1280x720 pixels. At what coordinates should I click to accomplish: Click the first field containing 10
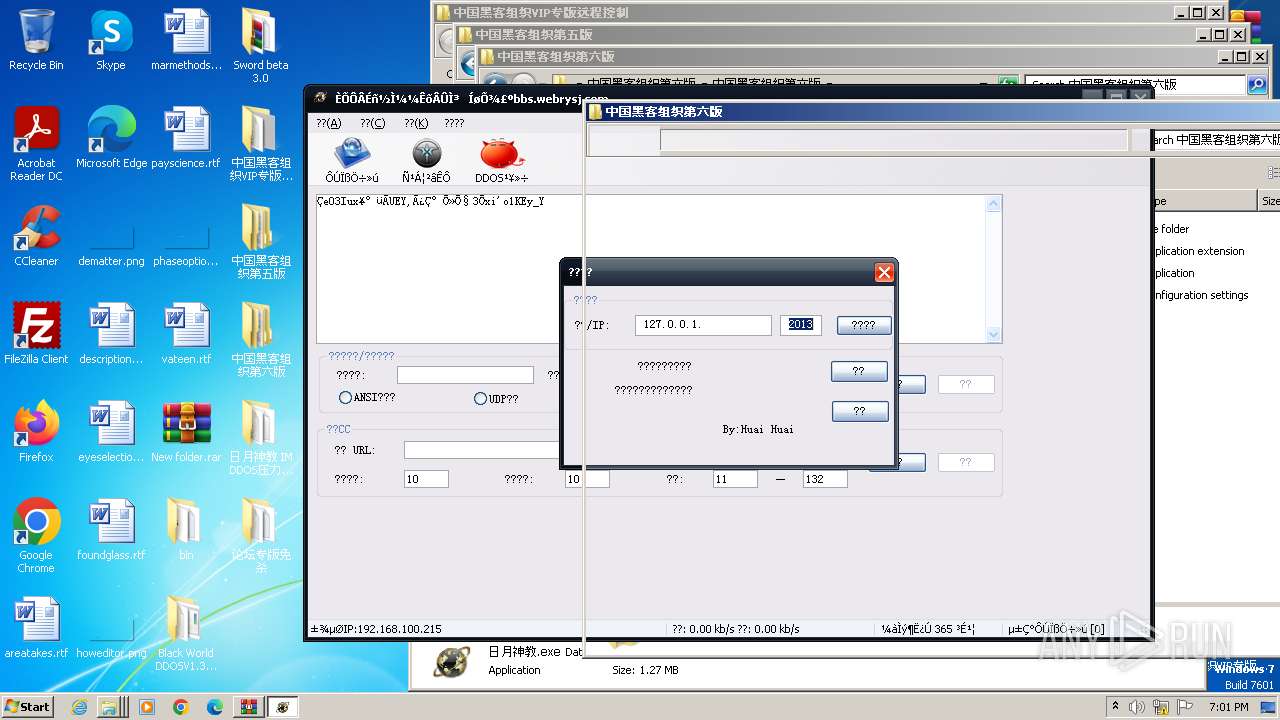(x=426, y=479)
